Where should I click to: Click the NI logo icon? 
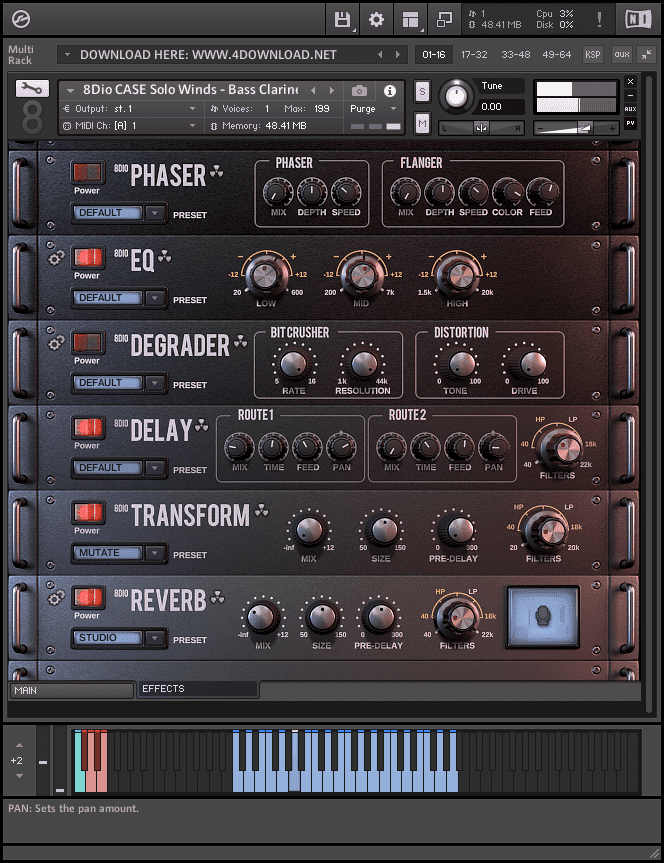pyautogui.click(x=638, y=20)
